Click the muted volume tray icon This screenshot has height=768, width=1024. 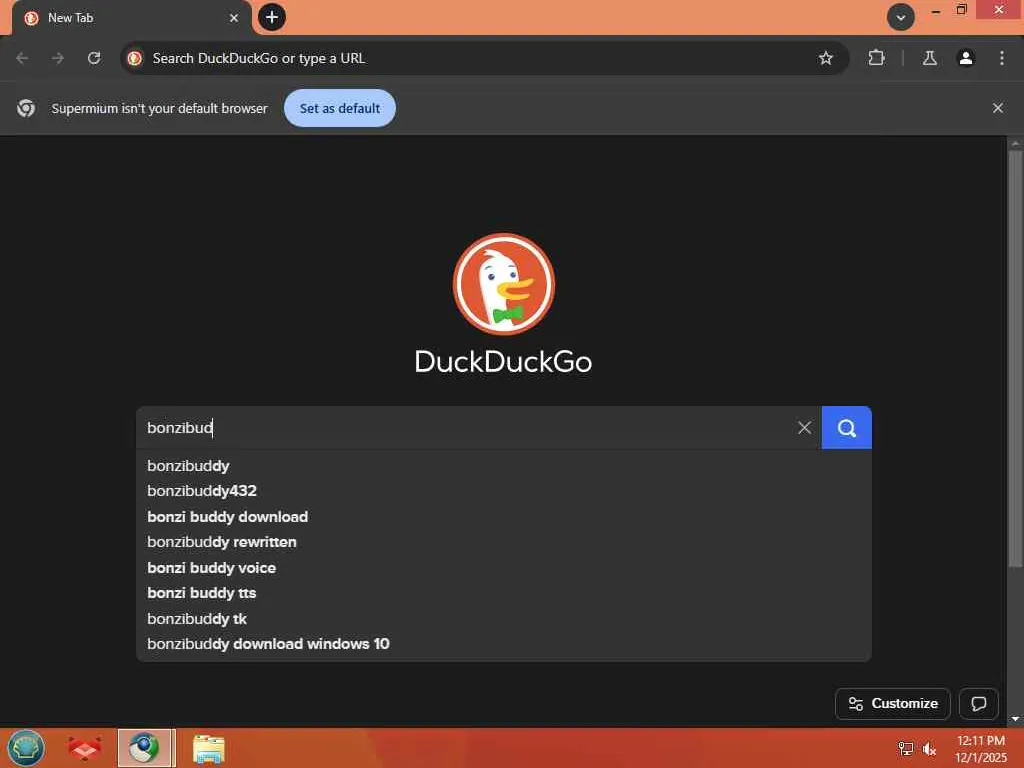pyautogui.click(x=929, y=749)
